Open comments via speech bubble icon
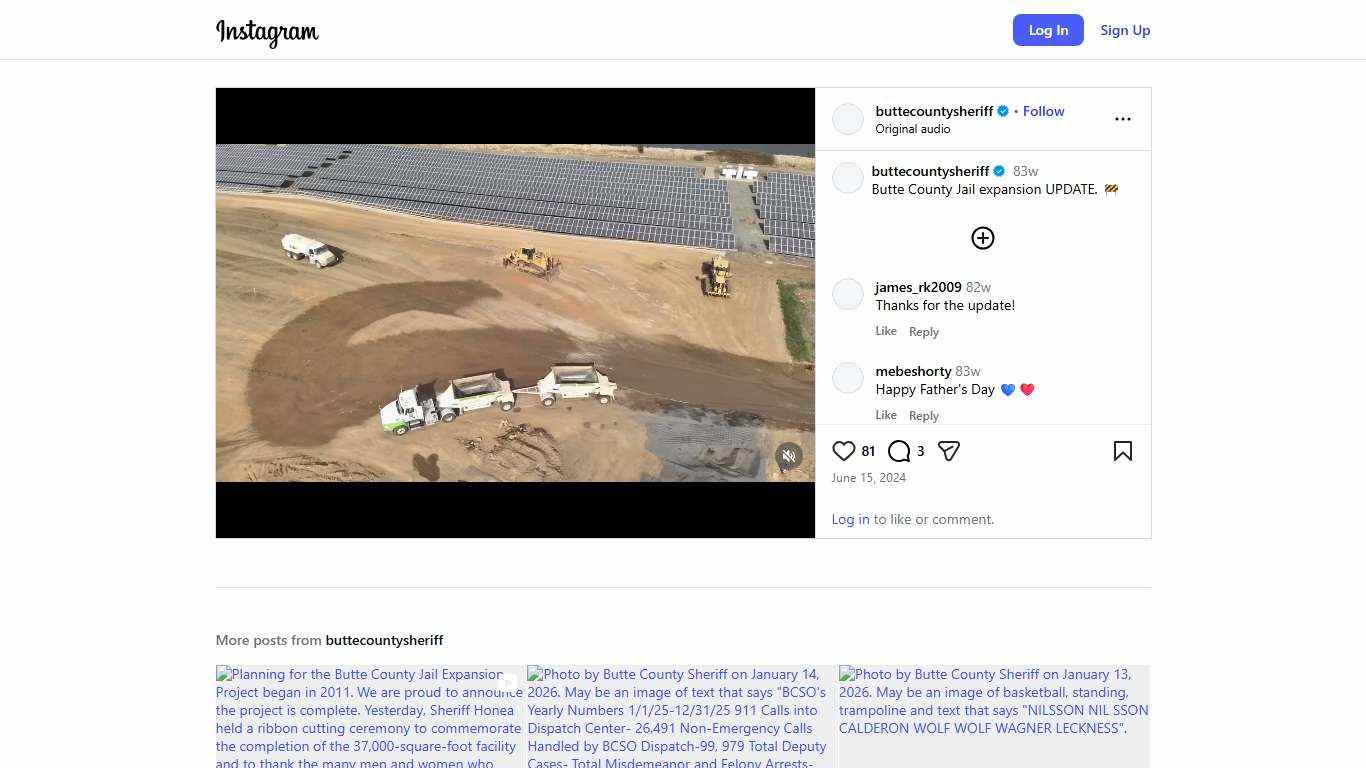The height and width of the screenshot is (768, 1366). (x=899, y=451)
